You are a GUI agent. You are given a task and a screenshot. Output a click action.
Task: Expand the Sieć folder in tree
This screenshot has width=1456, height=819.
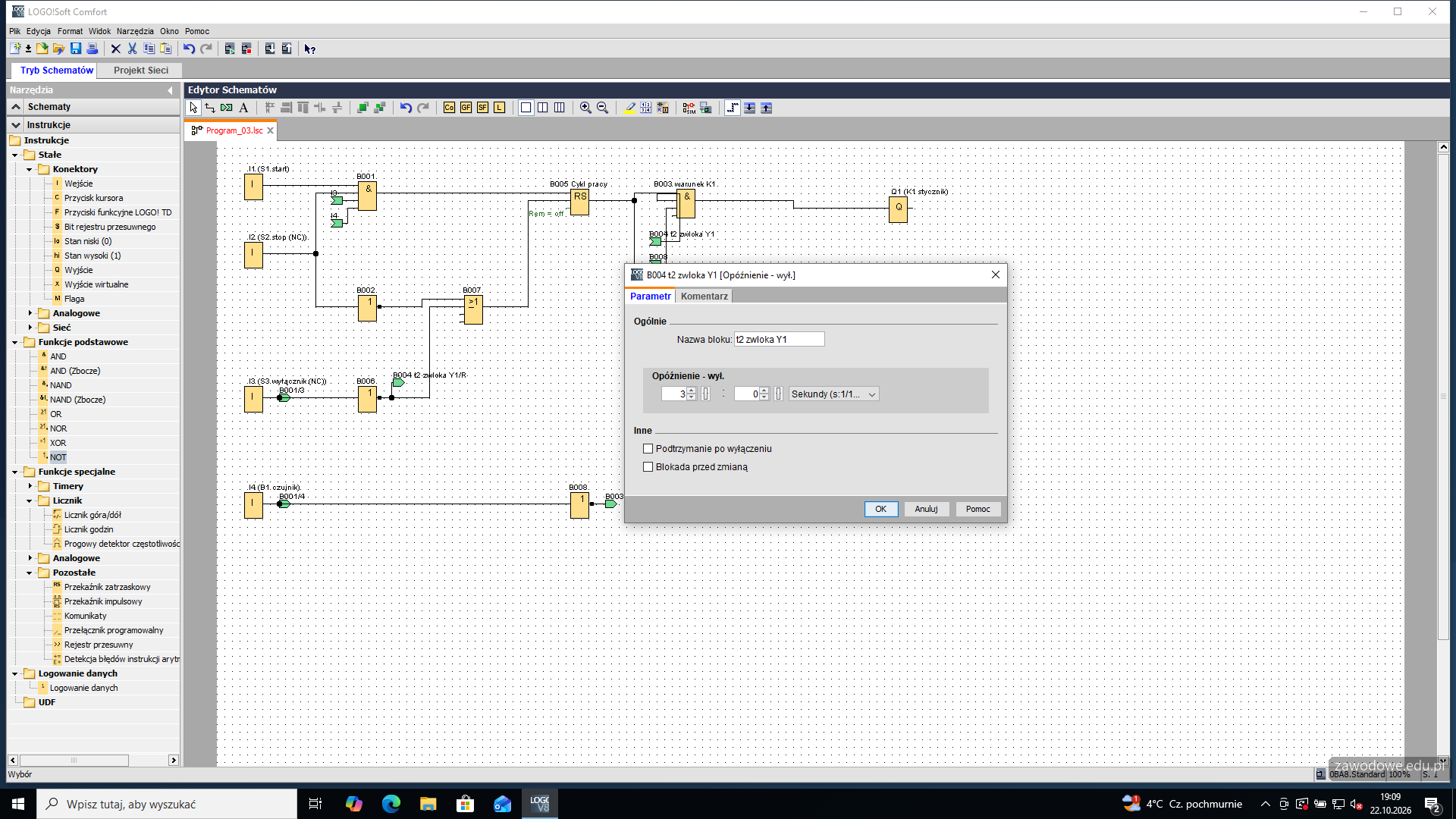[30, 328]
